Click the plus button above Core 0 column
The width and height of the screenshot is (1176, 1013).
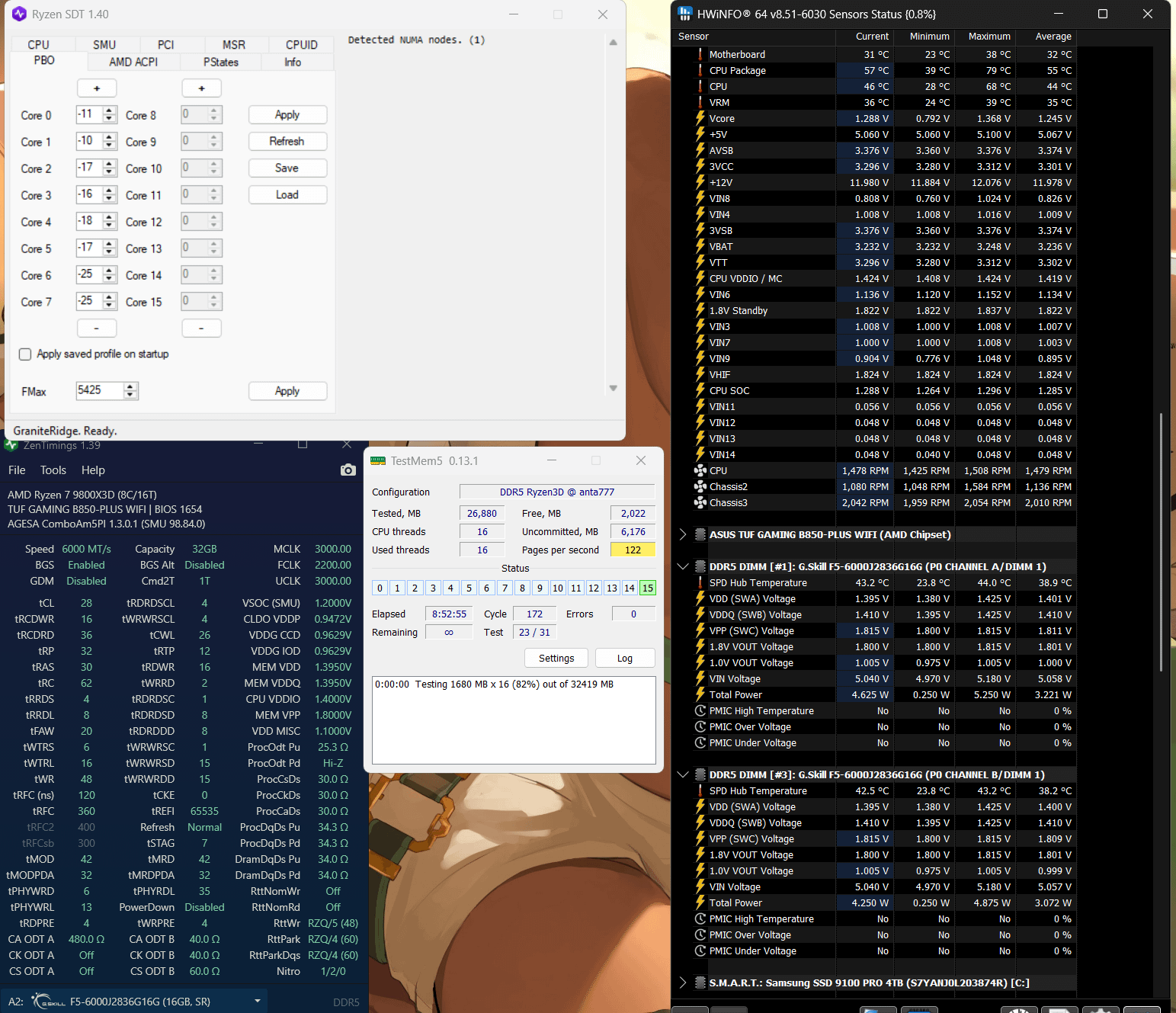(x=97, y=88)
